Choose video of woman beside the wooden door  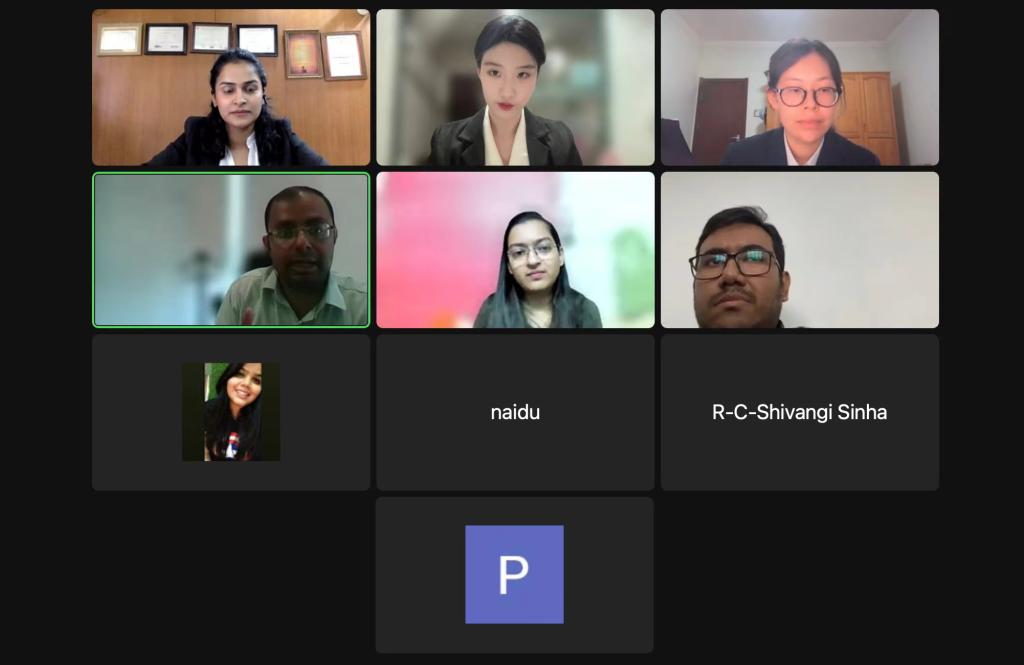tap(800, 87)
